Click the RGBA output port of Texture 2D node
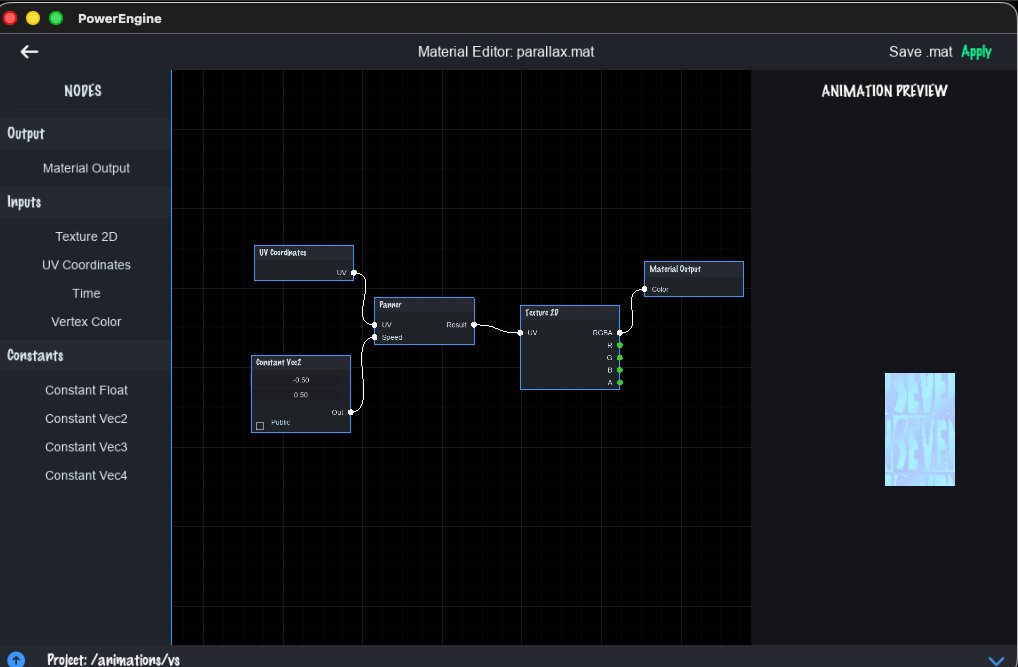 click(620, 333)
